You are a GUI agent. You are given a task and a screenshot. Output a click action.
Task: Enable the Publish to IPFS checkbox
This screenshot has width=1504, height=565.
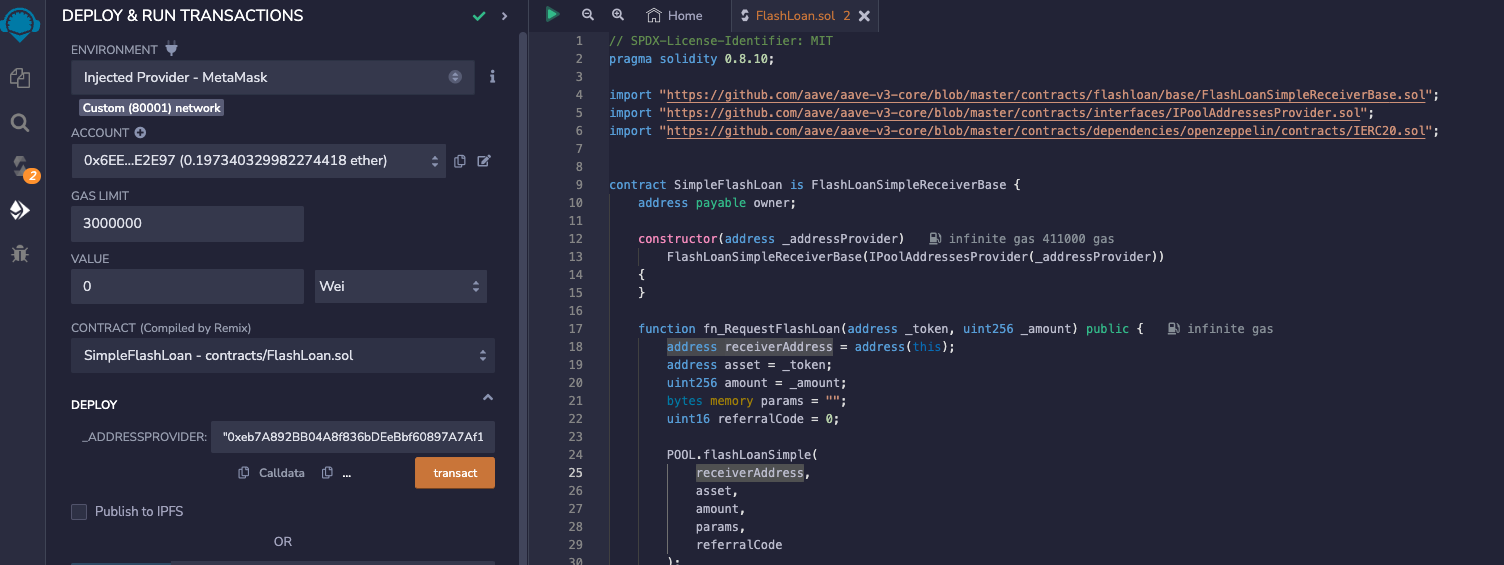(79, 512)
